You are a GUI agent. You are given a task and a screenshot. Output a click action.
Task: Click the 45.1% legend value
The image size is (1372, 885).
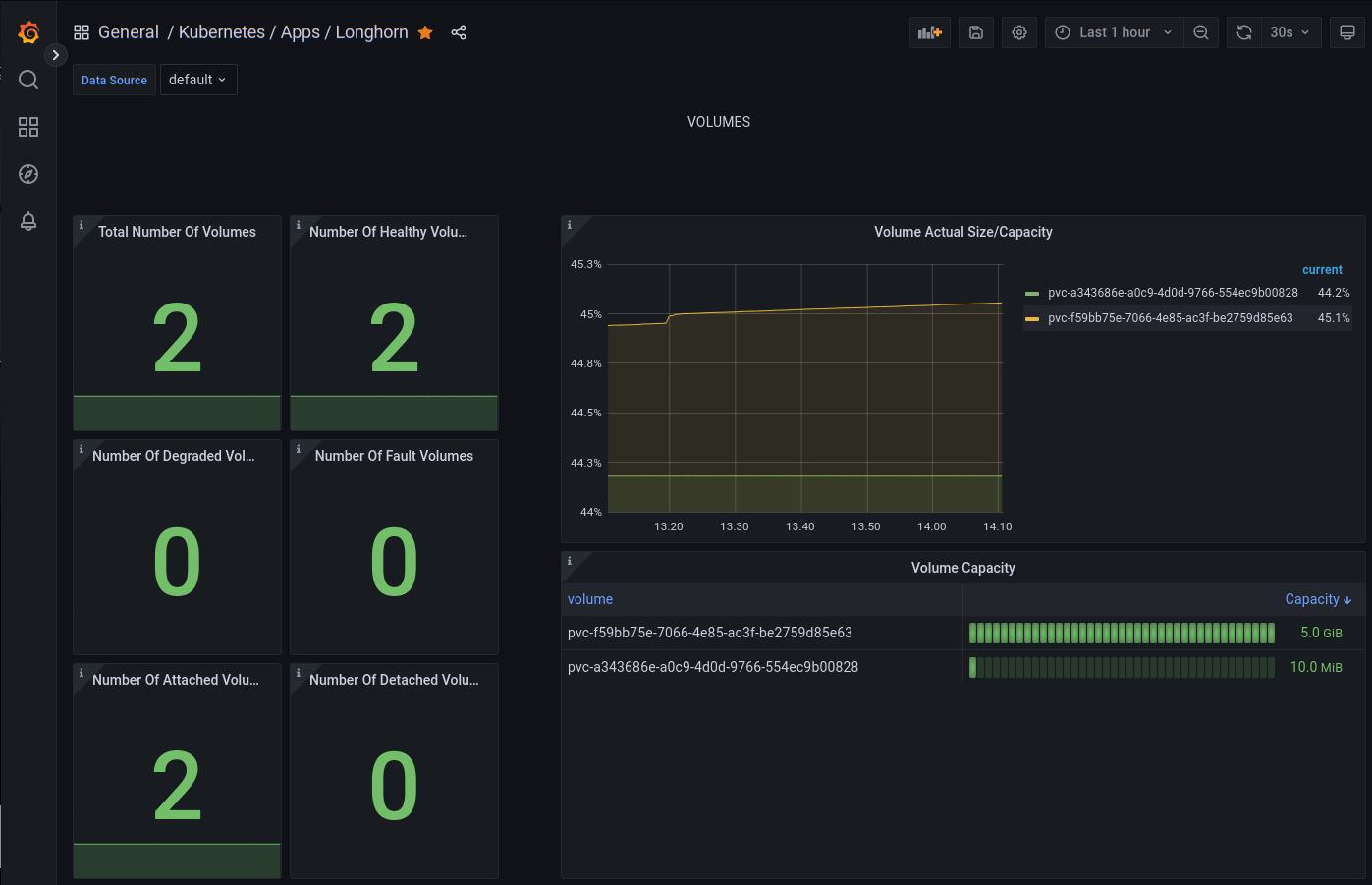click(1334, 318)
